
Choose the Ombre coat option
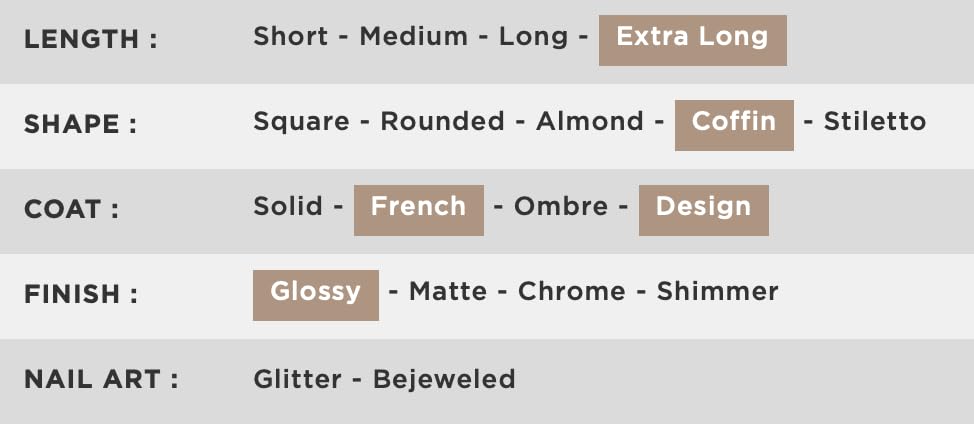tap(561, 206)
